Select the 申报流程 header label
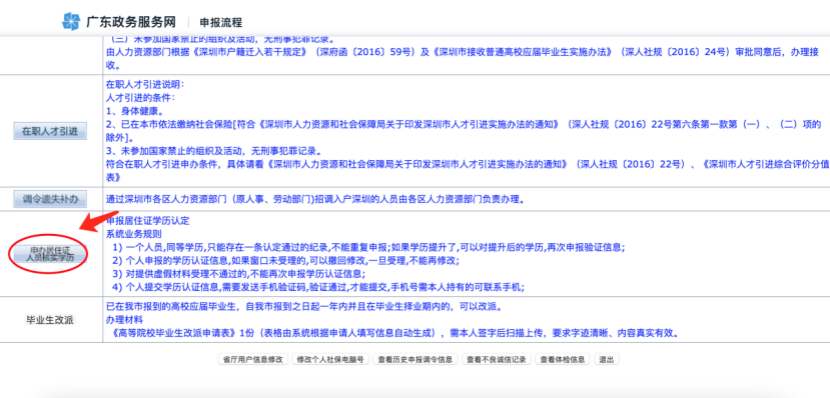 click(221, 23)
